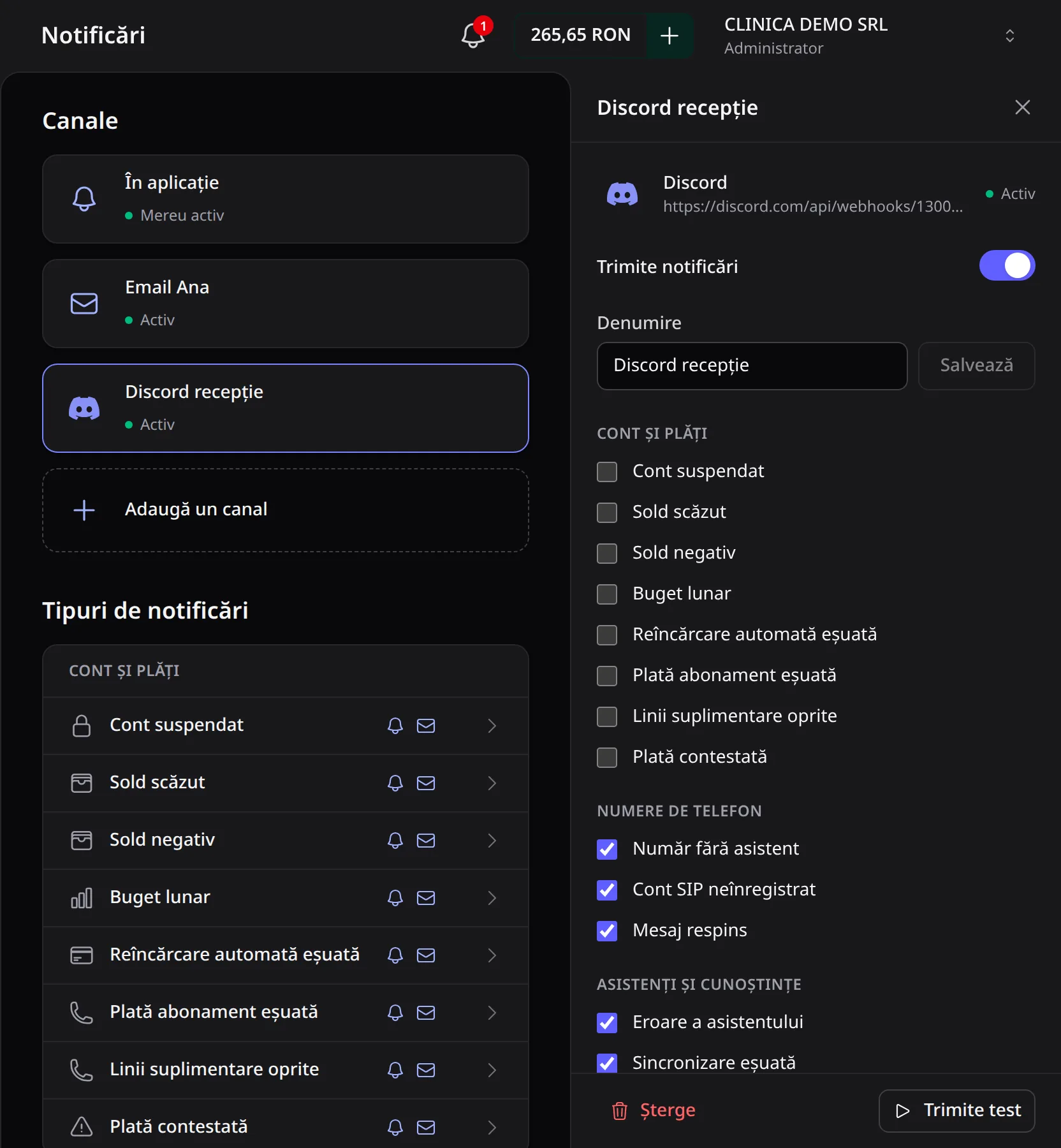1061x1148 pixels.
Task: Click the phone icon beside Plată abonament eșuată
Action: click(82, 1013)
